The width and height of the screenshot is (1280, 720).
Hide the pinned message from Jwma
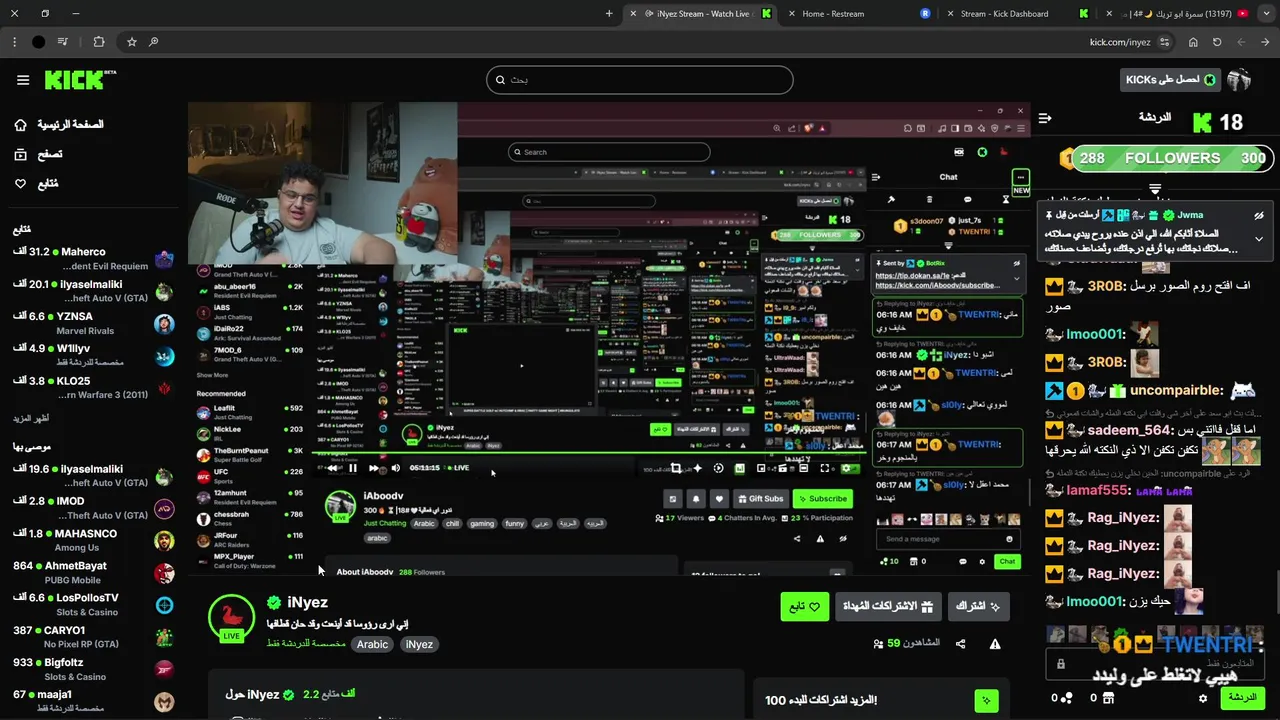[x=1259, y=215]
